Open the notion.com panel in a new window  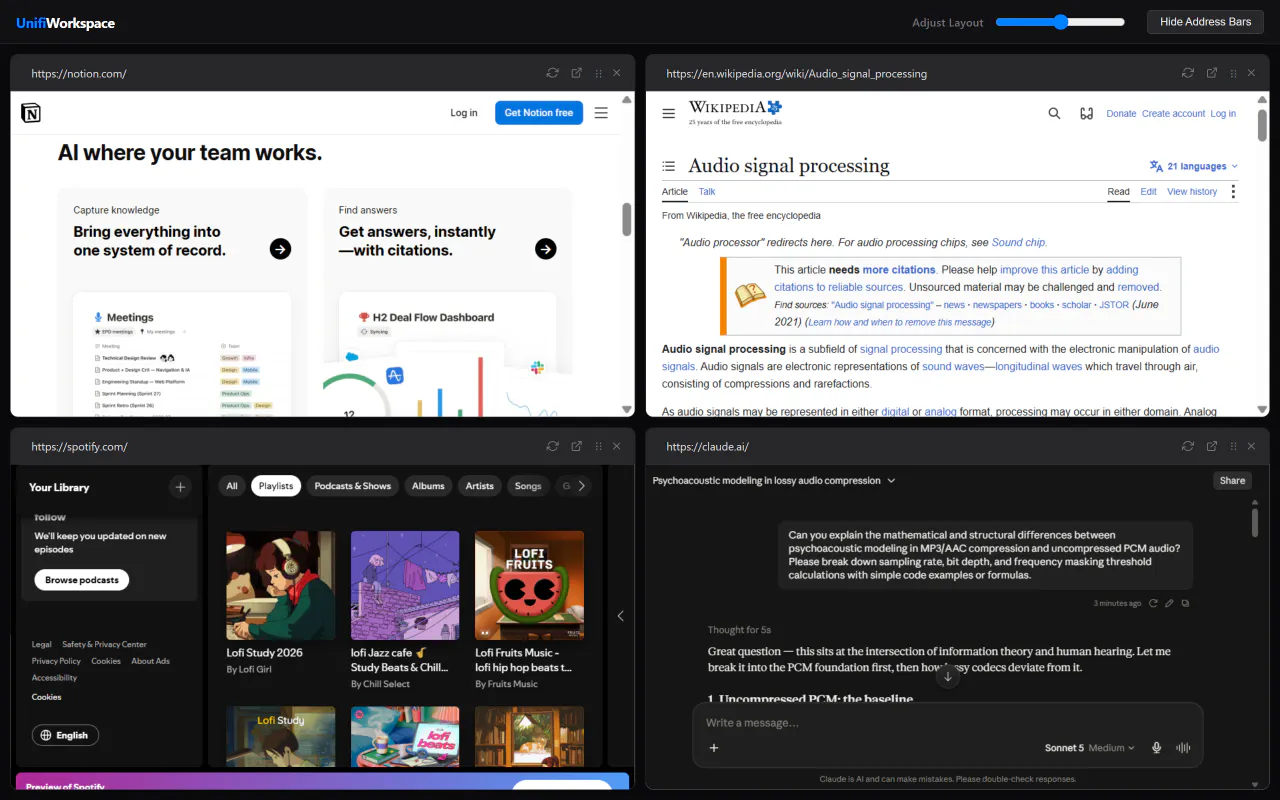point(576,73)
